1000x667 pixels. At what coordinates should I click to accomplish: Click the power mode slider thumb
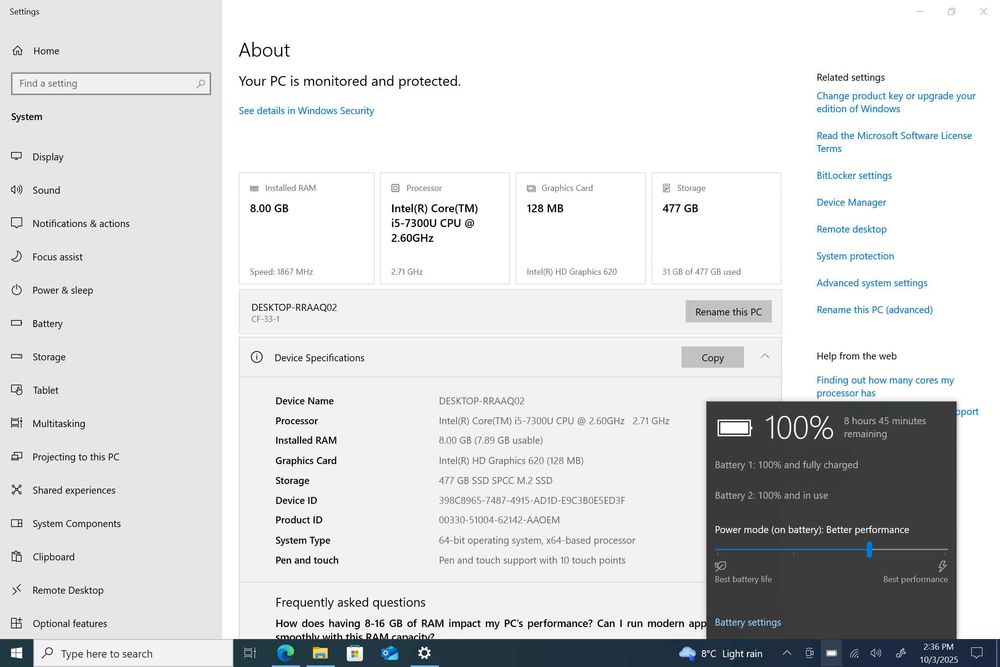tap(869, 549)
